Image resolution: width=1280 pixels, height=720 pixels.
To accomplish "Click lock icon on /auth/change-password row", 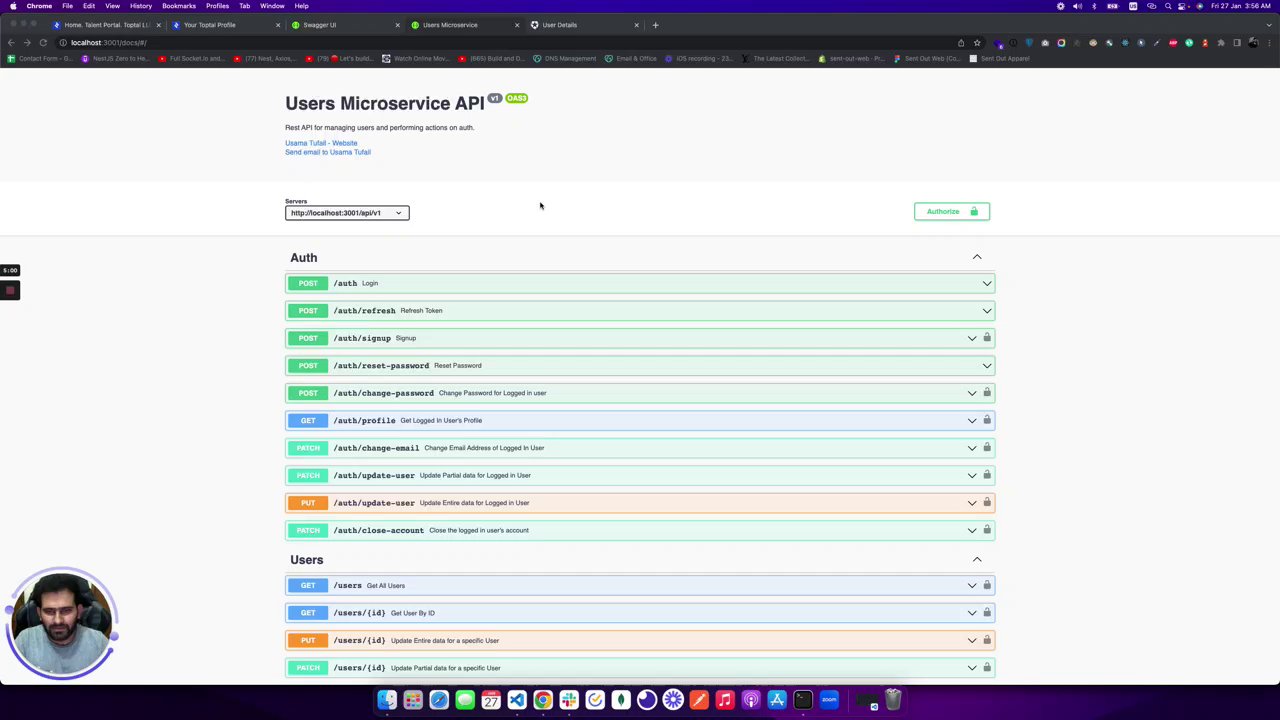I will [x=987, y=393].
